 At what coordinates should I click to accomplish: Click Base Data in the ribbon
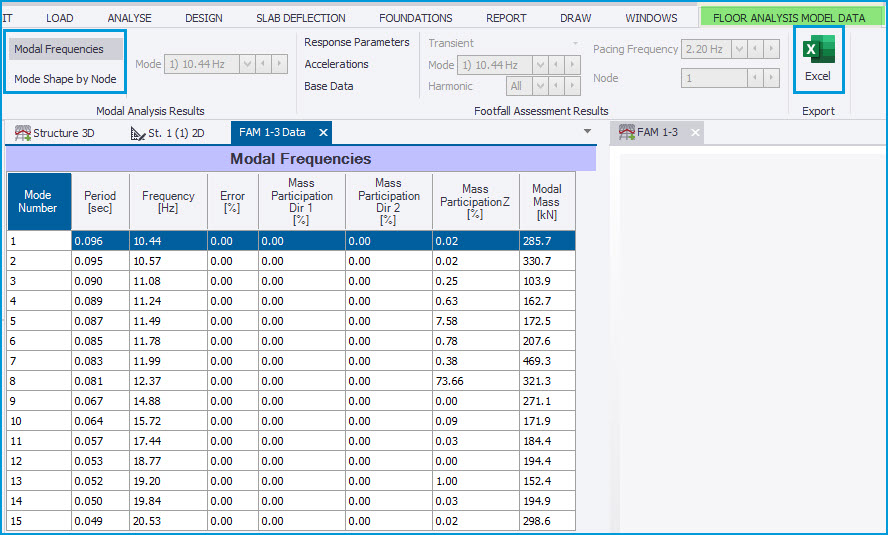(328, 86)
